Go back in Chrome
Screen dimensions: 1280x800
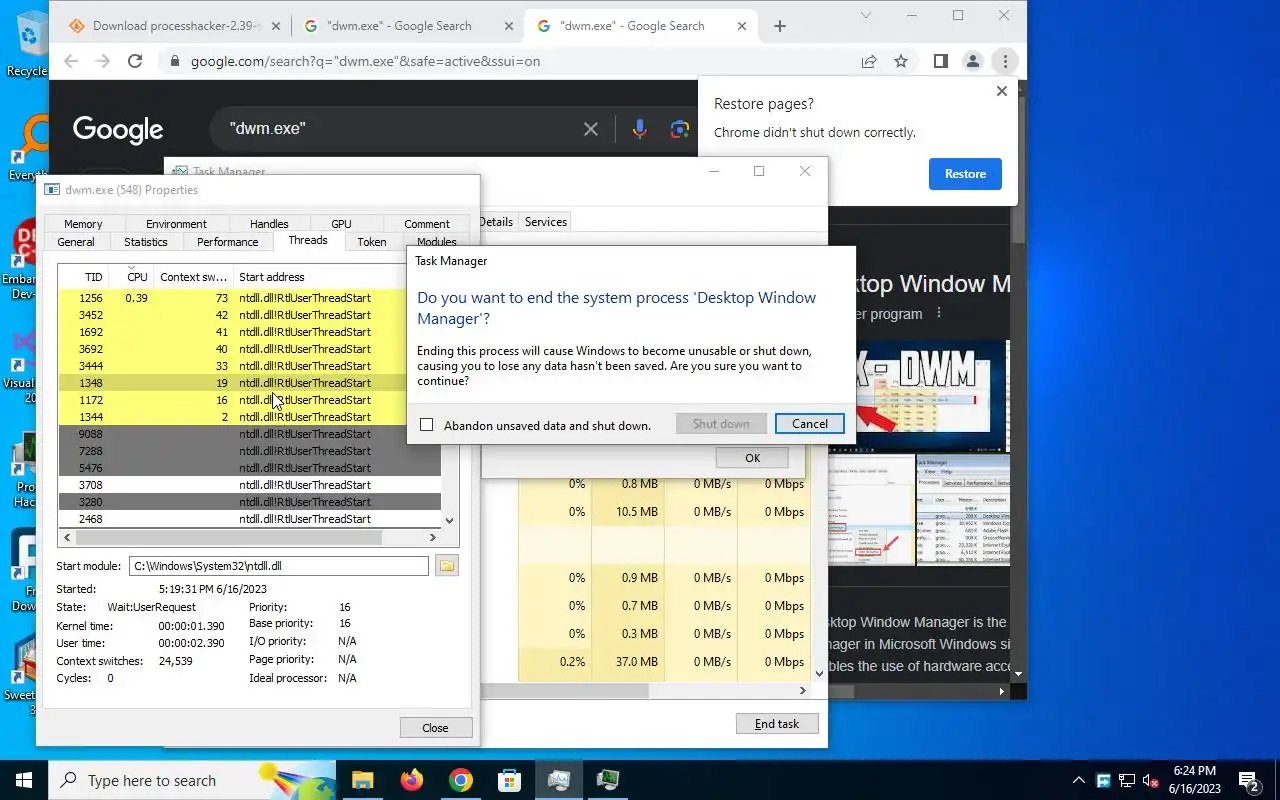tap(71, 61)
